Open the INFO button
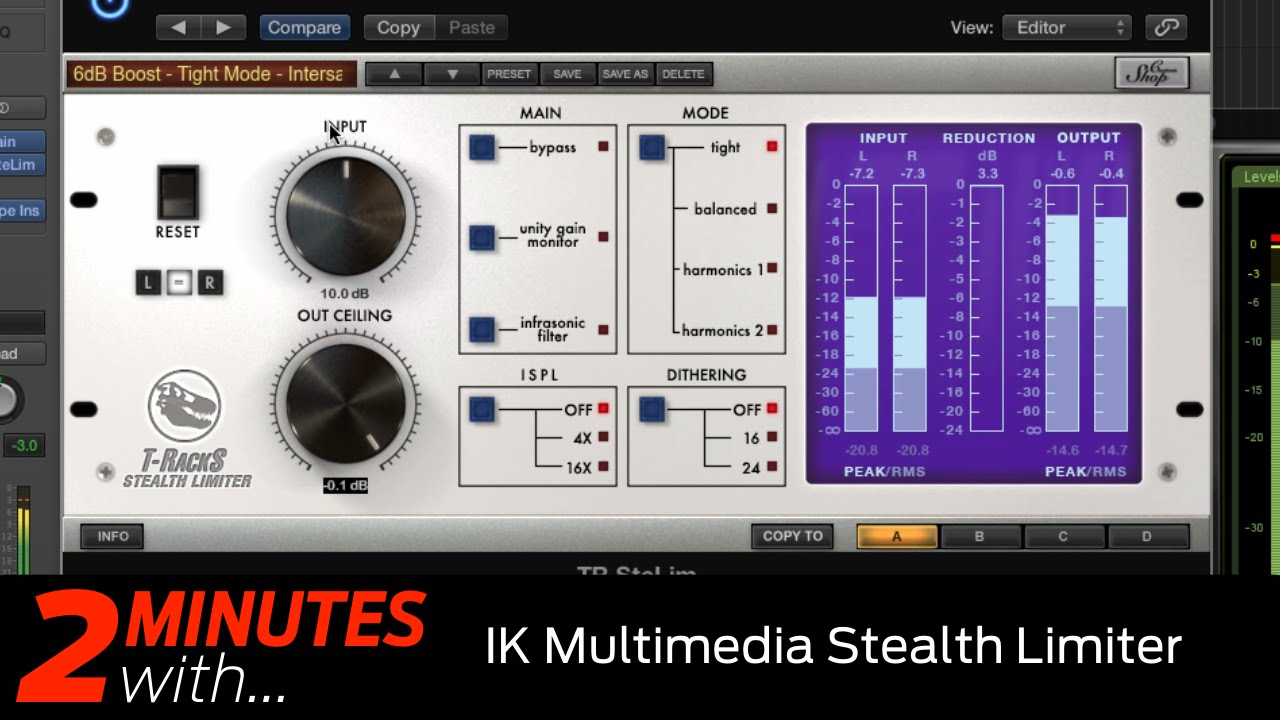 click(x=113, y=536)
